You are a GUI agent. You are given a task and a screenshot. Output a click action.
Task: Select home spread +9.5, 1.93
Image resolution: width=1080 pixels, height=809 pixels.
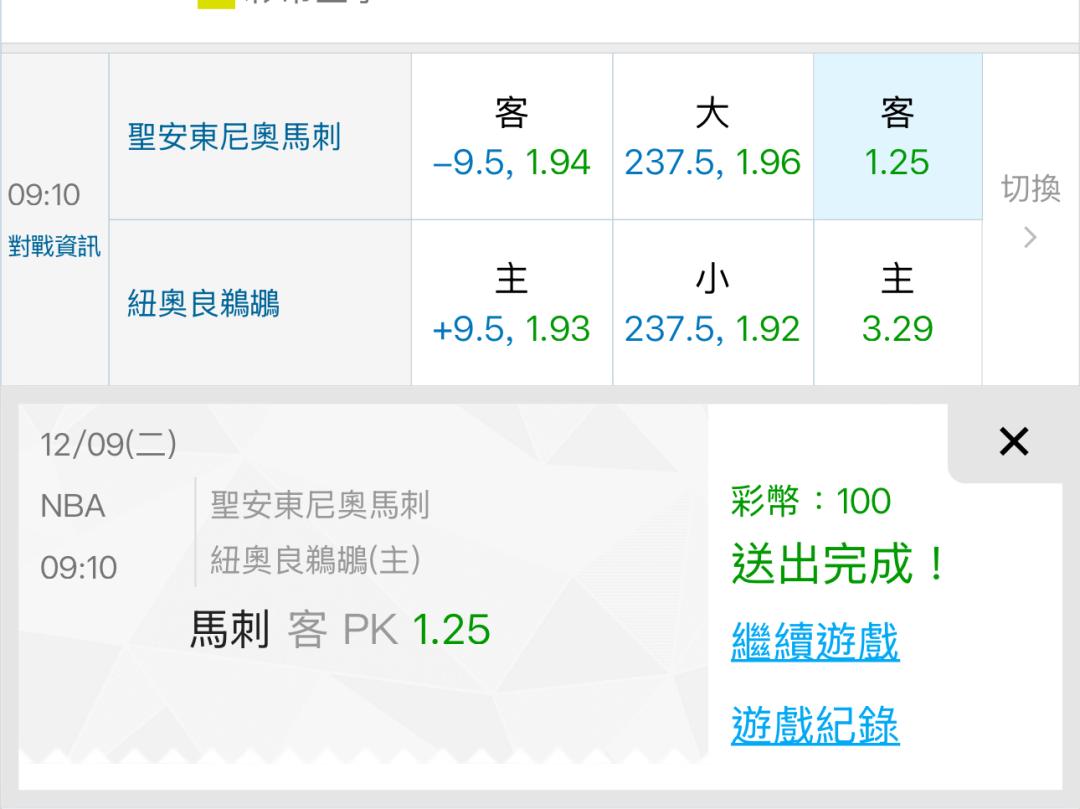tap(512, 303)
